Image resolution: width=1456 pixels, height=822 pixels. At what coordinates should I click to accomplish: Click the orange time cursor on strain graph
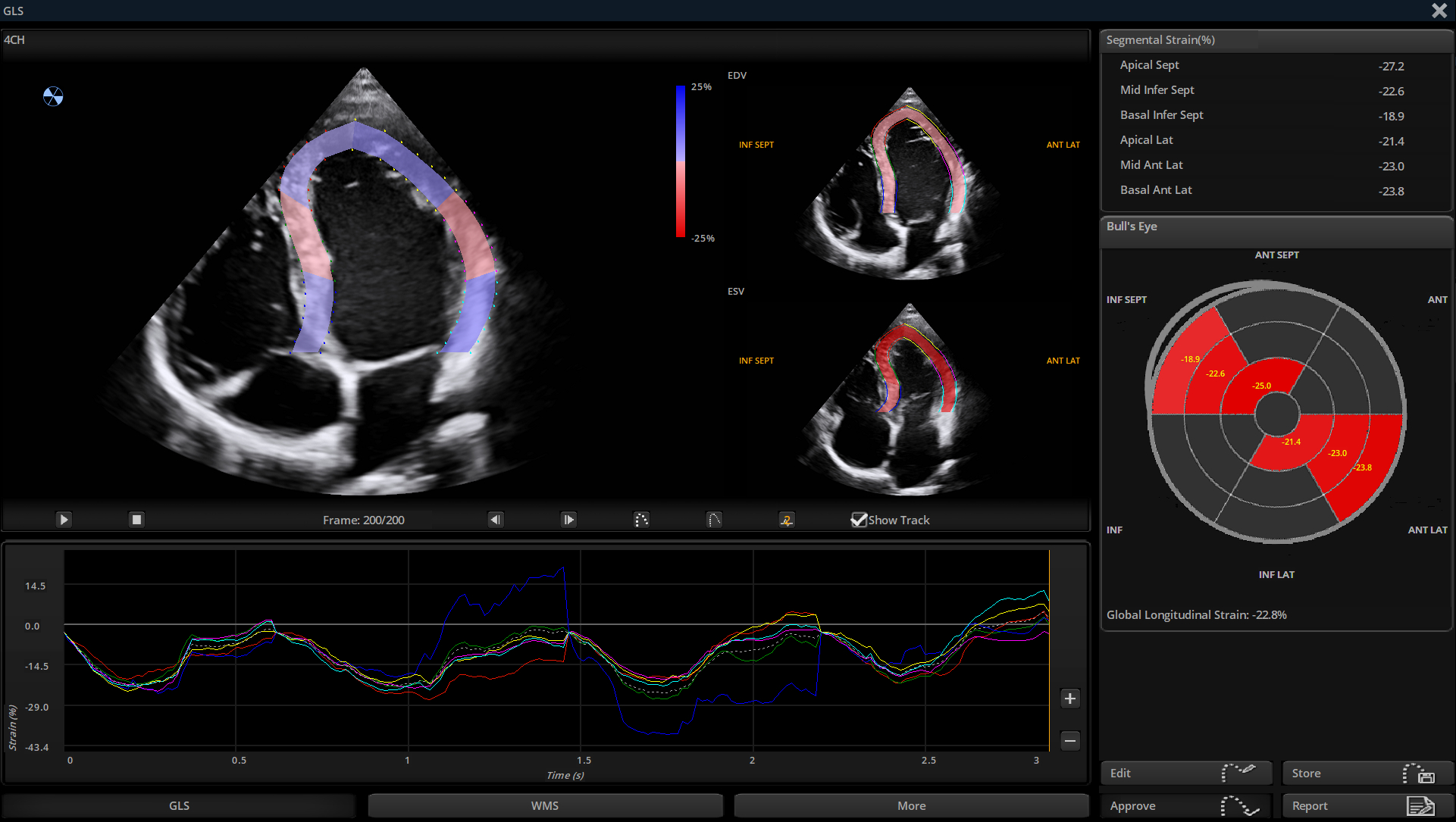[x=1049, y=649]
